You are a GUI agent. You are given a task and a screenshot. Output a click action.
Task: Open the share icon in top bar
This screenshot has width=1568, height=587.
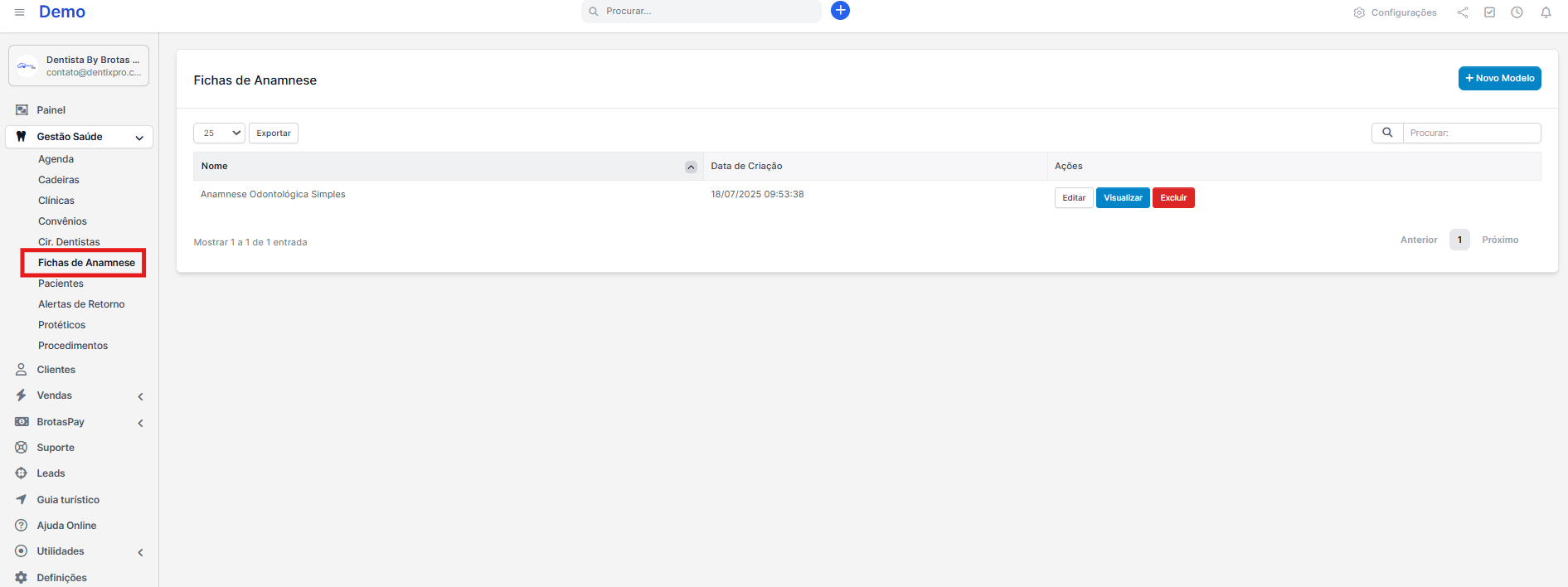[x=1463, y=12]
